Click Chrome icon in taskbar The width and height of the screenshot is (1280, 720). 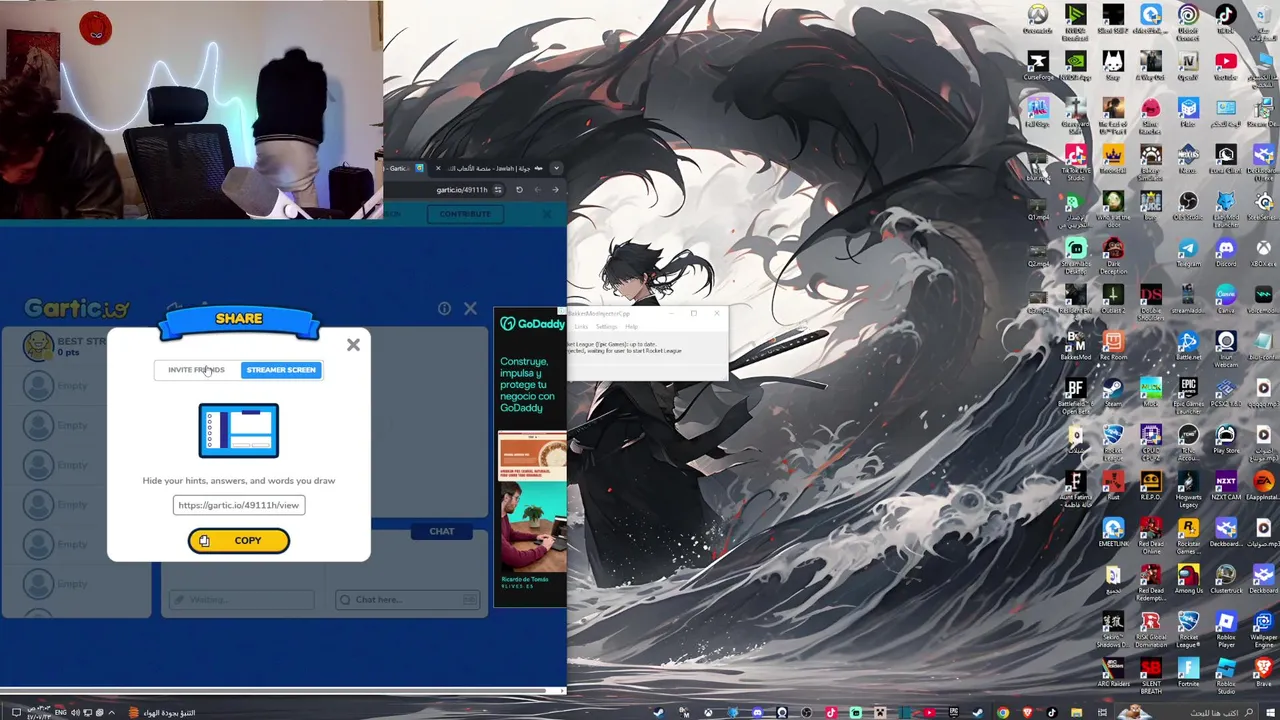click(x=1003, y=713)
